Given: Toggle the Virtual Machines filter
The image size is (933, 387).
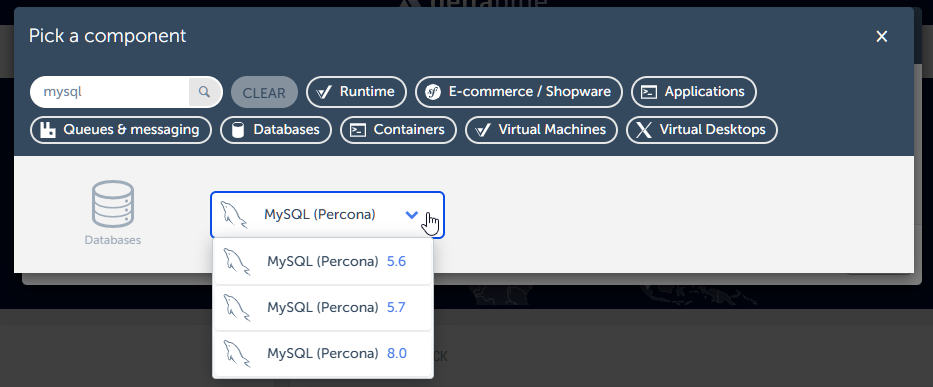Looking at the screenshot, I should point(541,130).
